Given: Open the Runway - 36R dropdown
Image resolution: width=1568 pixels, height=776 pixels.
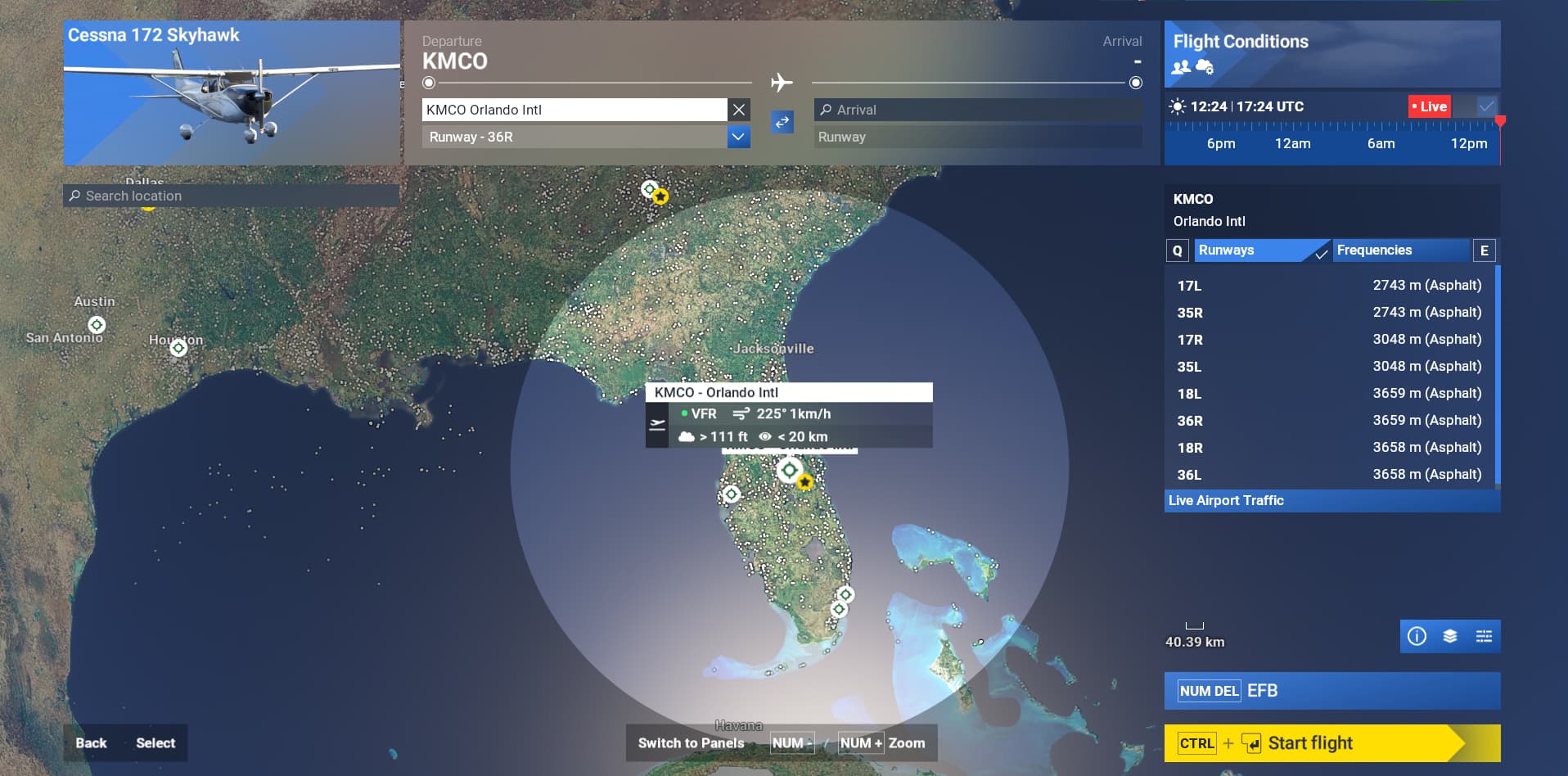Looking at the screenshot, I should click(x=738, y=137).
